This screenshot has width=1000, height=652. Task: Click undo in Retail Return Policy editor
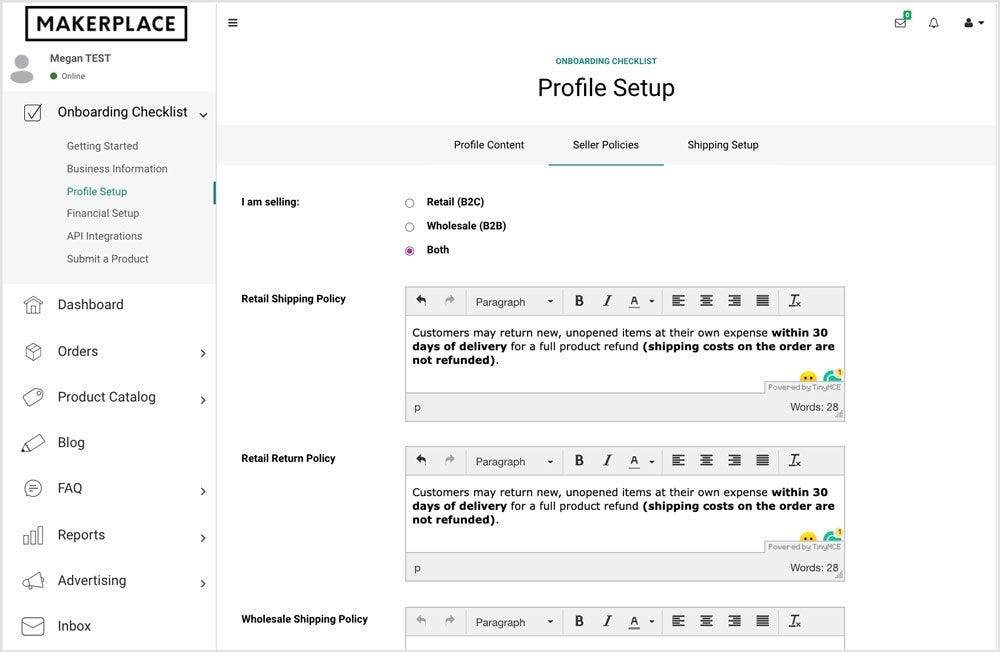421,460
